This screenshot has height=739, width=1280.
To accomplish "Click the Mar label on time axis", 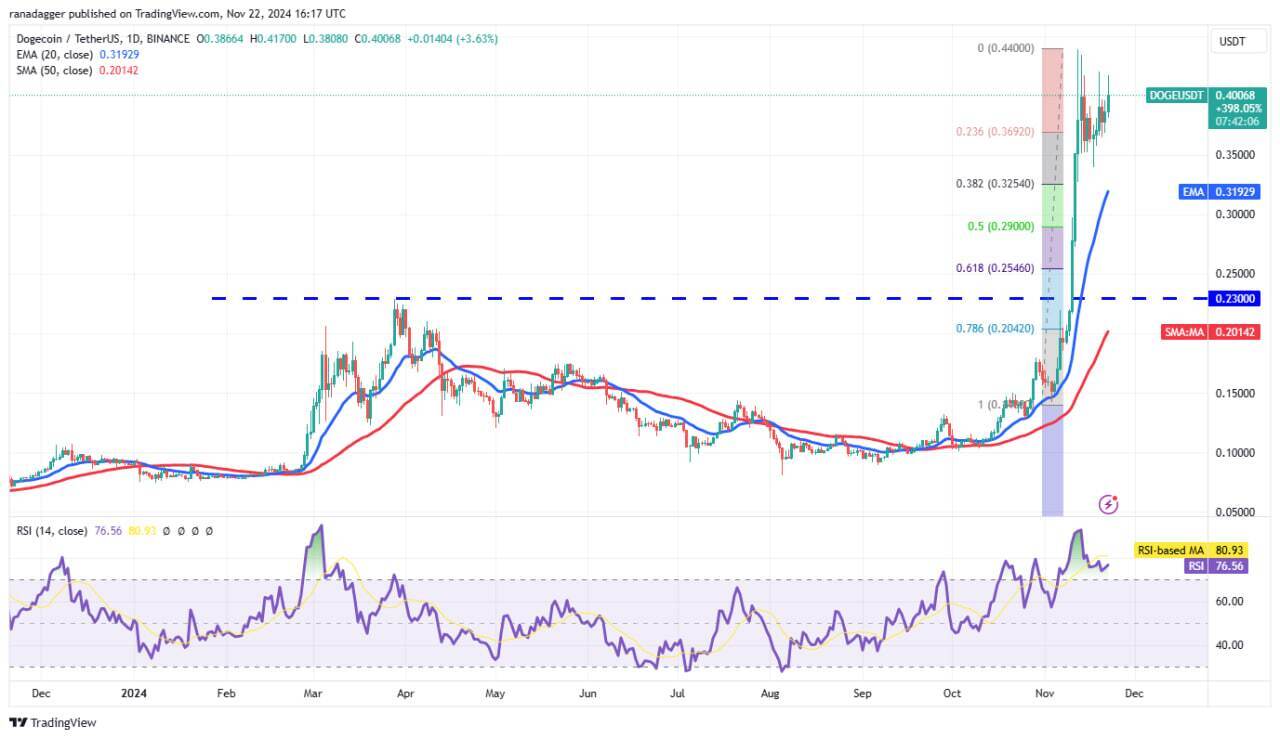I will (313, 692).
